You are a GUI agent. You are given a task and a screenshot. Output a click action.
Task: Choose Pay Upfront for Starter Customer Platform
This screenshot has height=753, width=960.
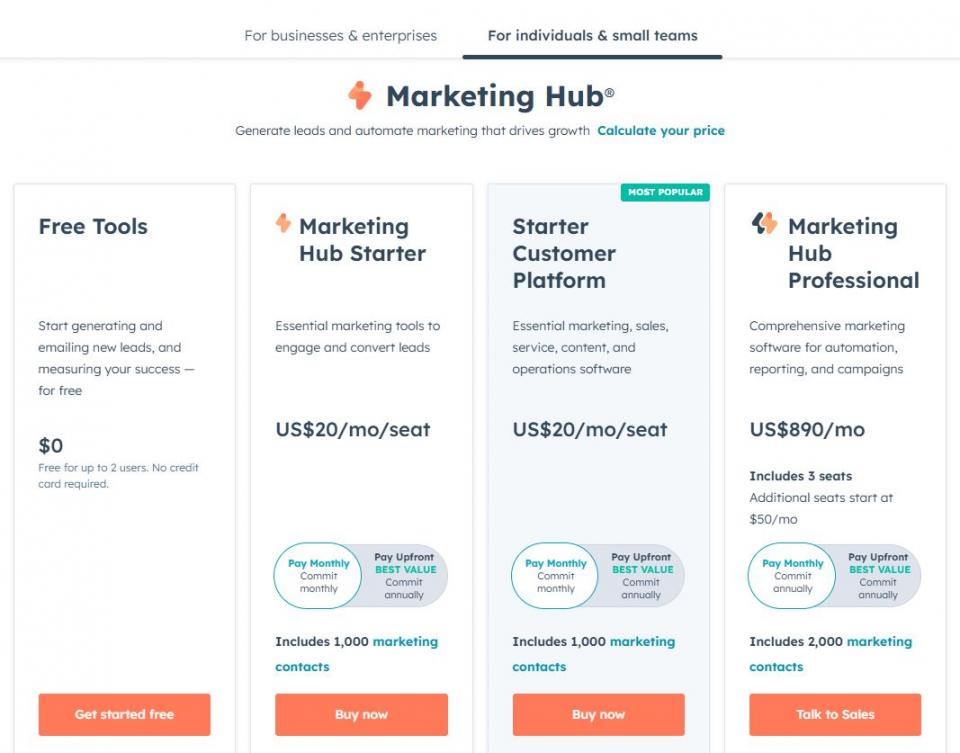pos(641,576)
